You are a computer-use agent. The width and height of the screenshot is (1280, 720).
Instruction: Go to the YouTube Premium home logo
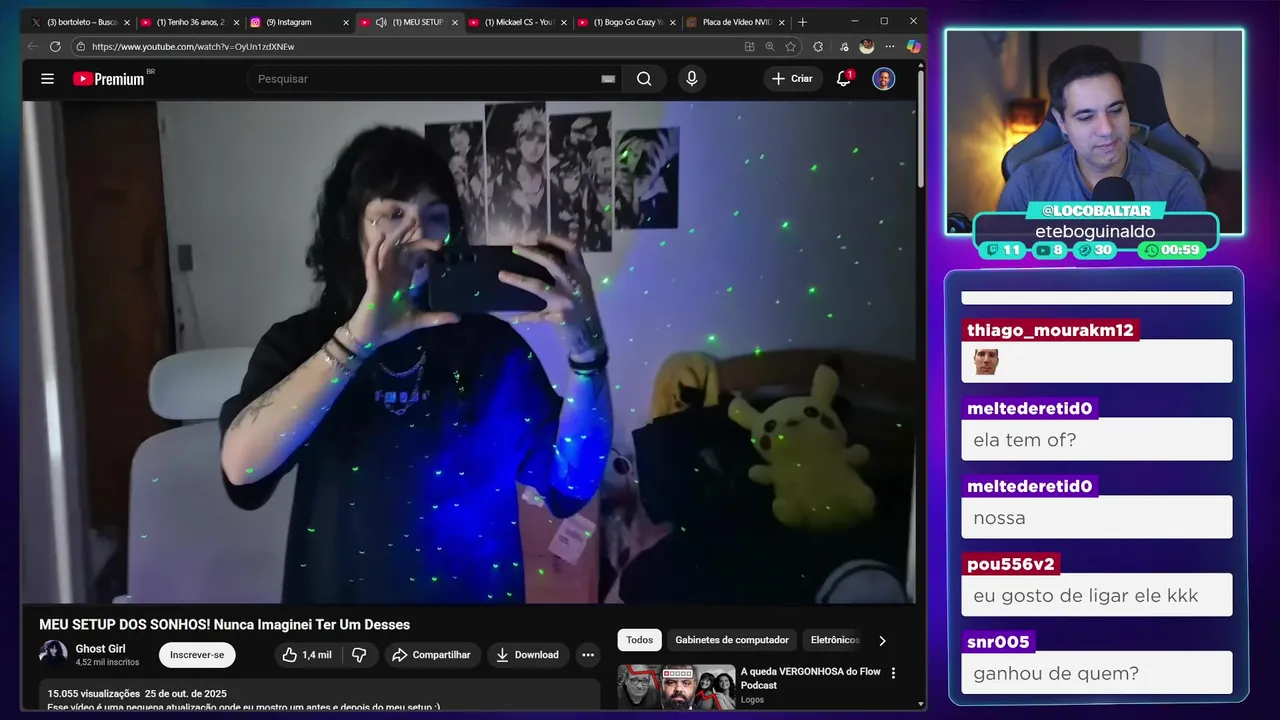[109, 79]
